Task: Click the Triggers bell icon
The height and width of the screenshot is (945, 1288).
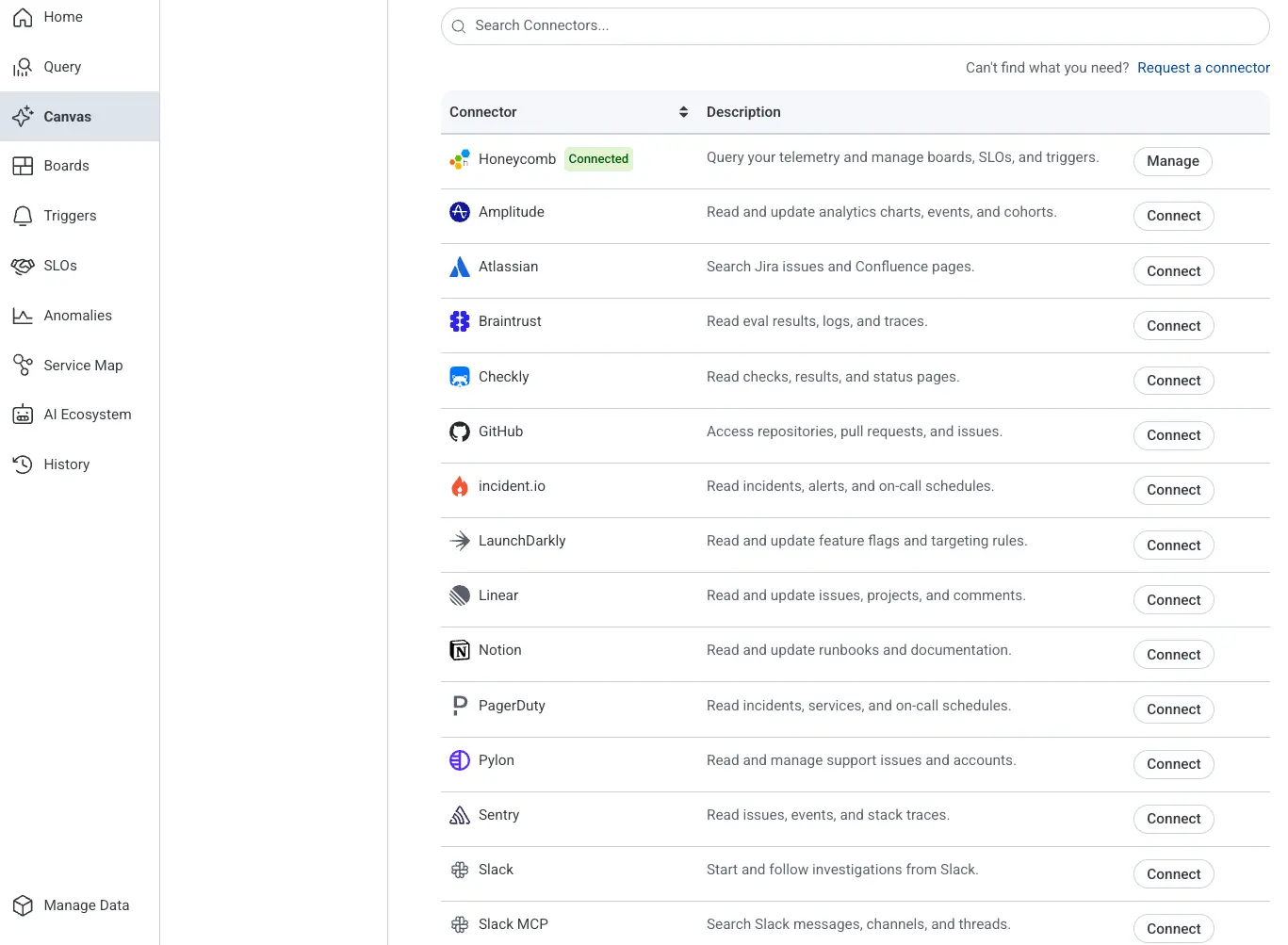Action: click(x=23, y=216)
